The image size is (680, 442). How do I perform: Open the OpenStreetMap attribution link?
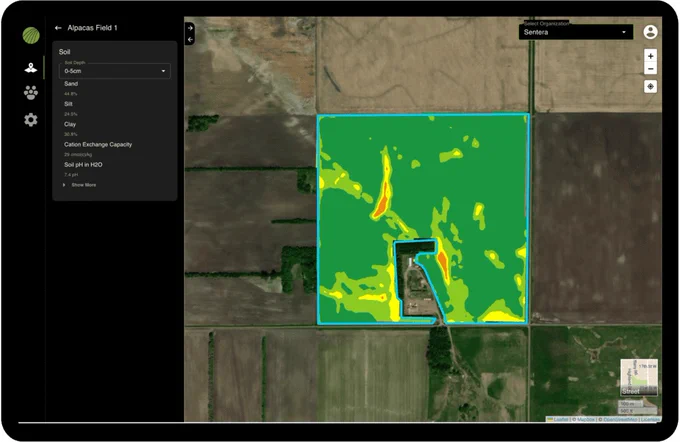[621, 419]
